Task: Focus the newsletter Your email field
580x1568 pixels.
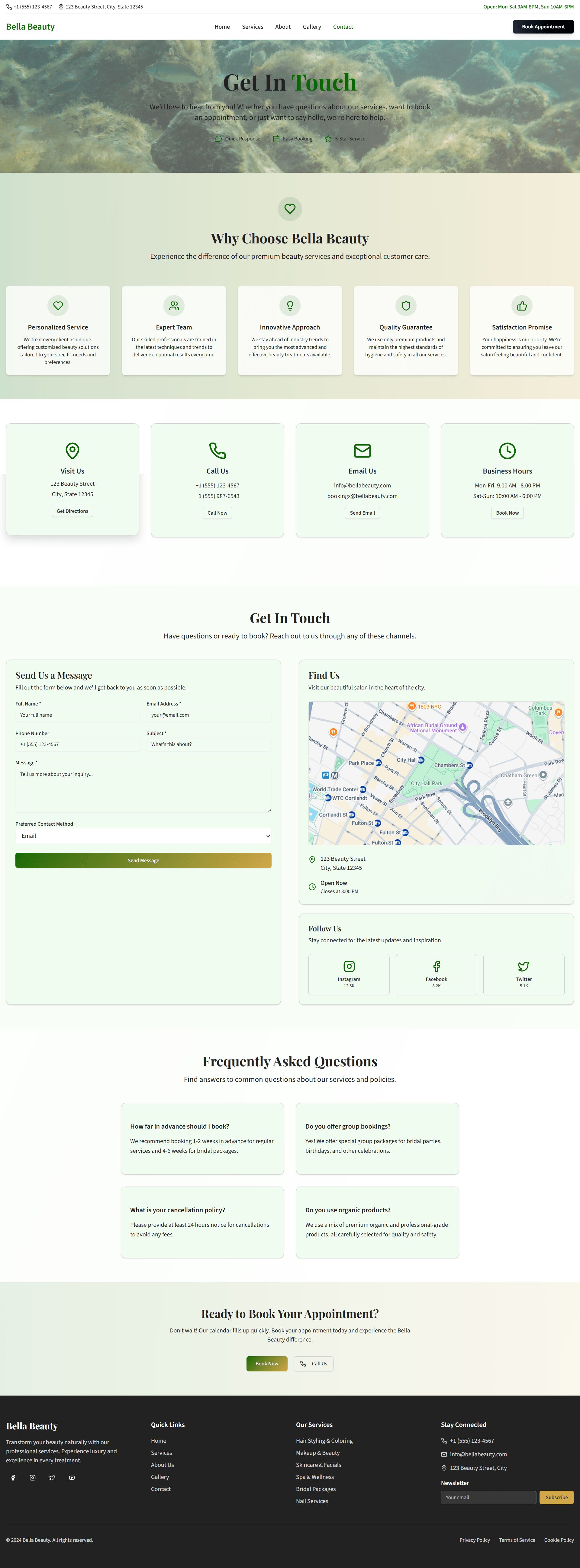Action: point(489,1497)
